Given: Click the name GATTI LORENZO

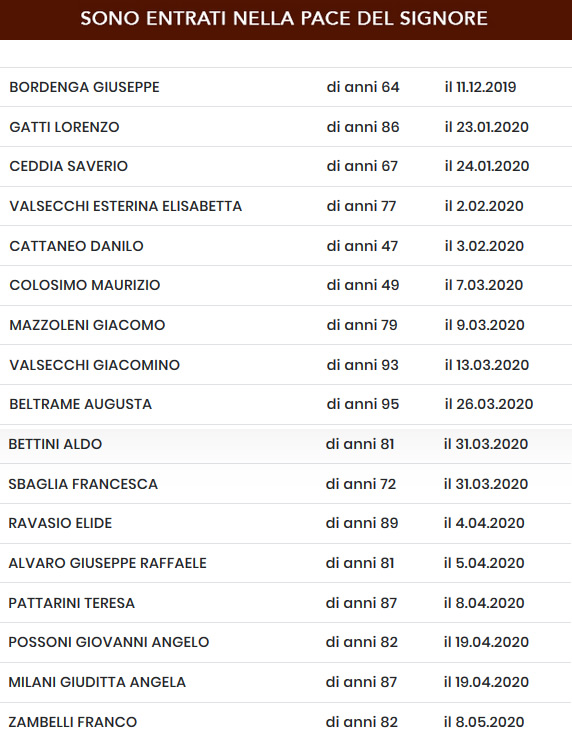Looking at the screenshot, I should (x=64, y=127).
